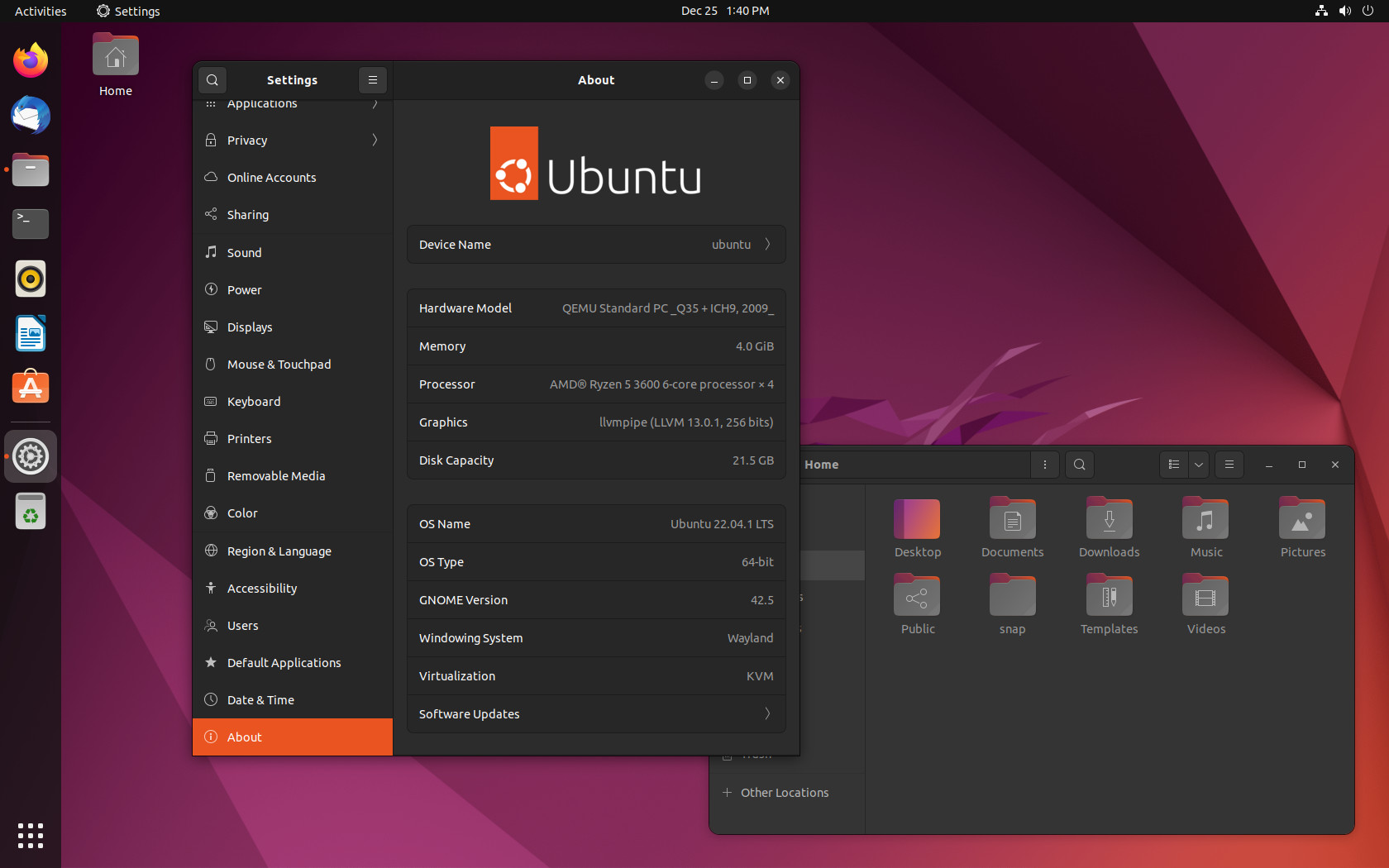Open the Documents folder in Files

(1013, 529)
